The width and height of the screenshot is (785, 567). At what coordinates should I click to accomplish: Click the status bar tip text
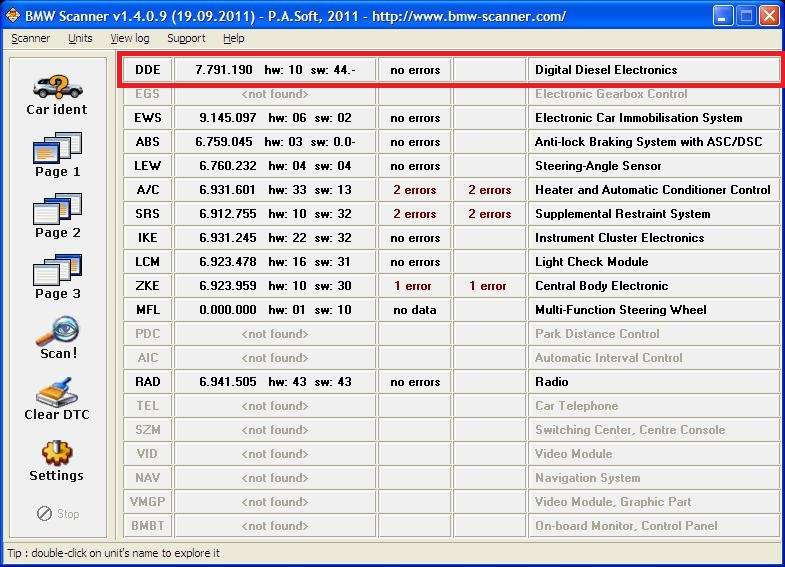(113, 553)
